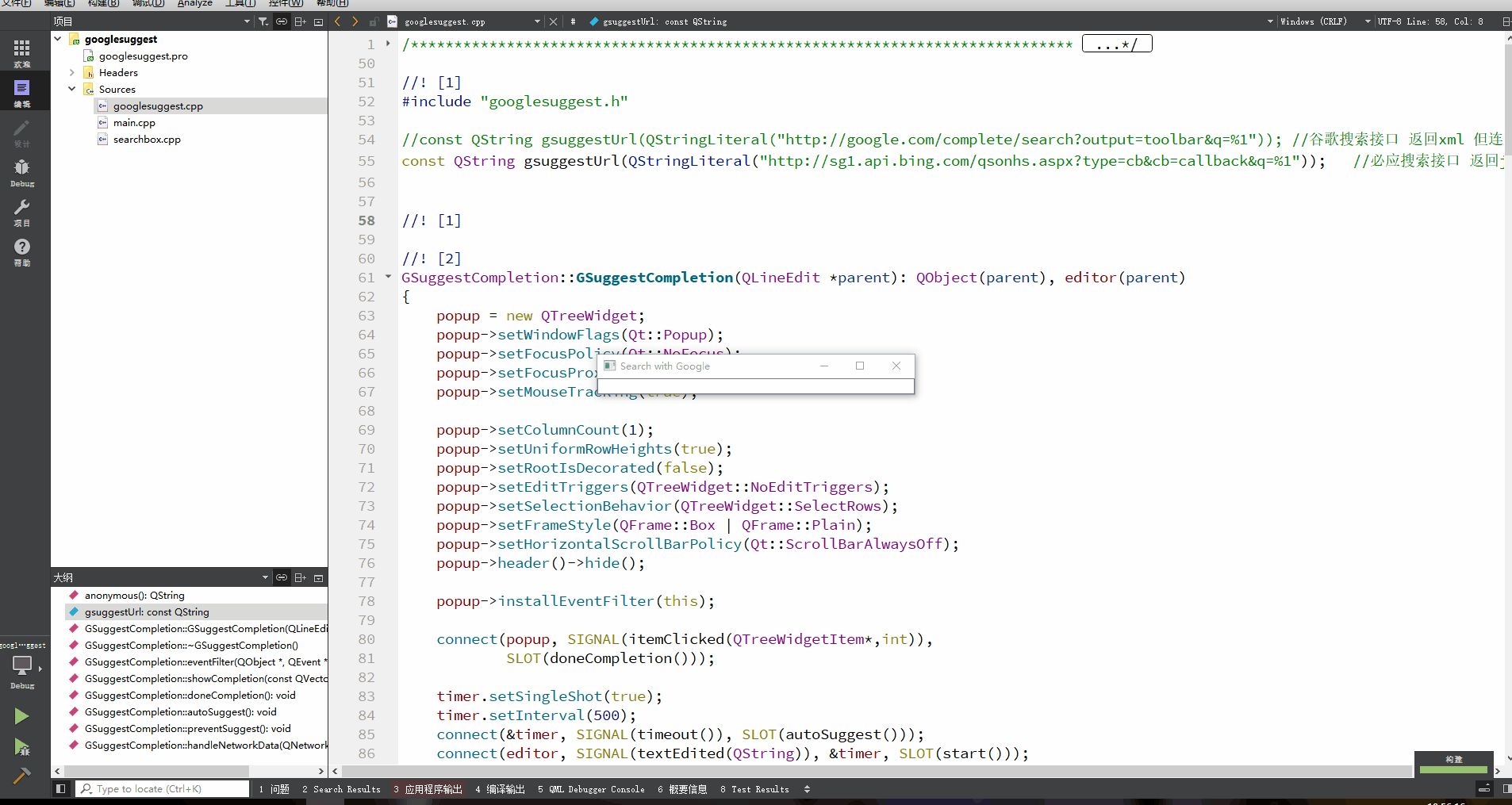Close the outline side panel
Viewport: 1512px width, 805px height.
click(318, 577)
